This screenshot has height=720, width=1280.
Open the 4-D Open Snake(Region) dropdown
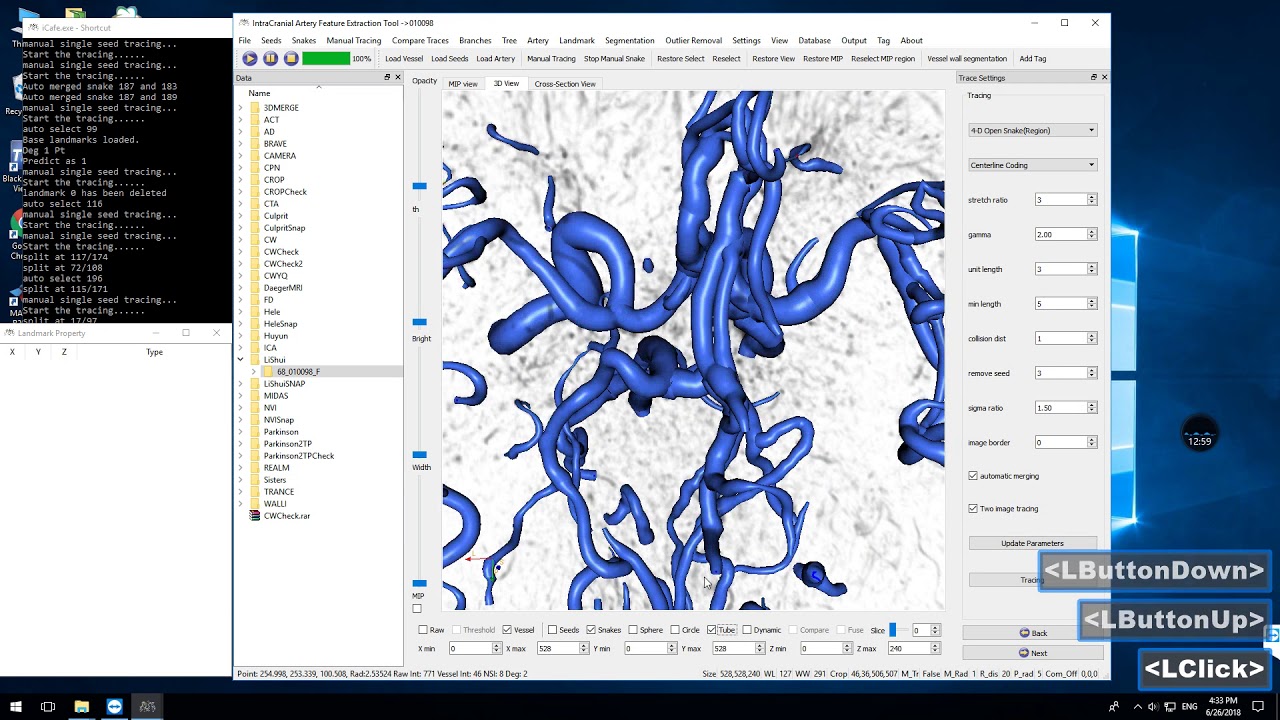[x=1032, y=130]
